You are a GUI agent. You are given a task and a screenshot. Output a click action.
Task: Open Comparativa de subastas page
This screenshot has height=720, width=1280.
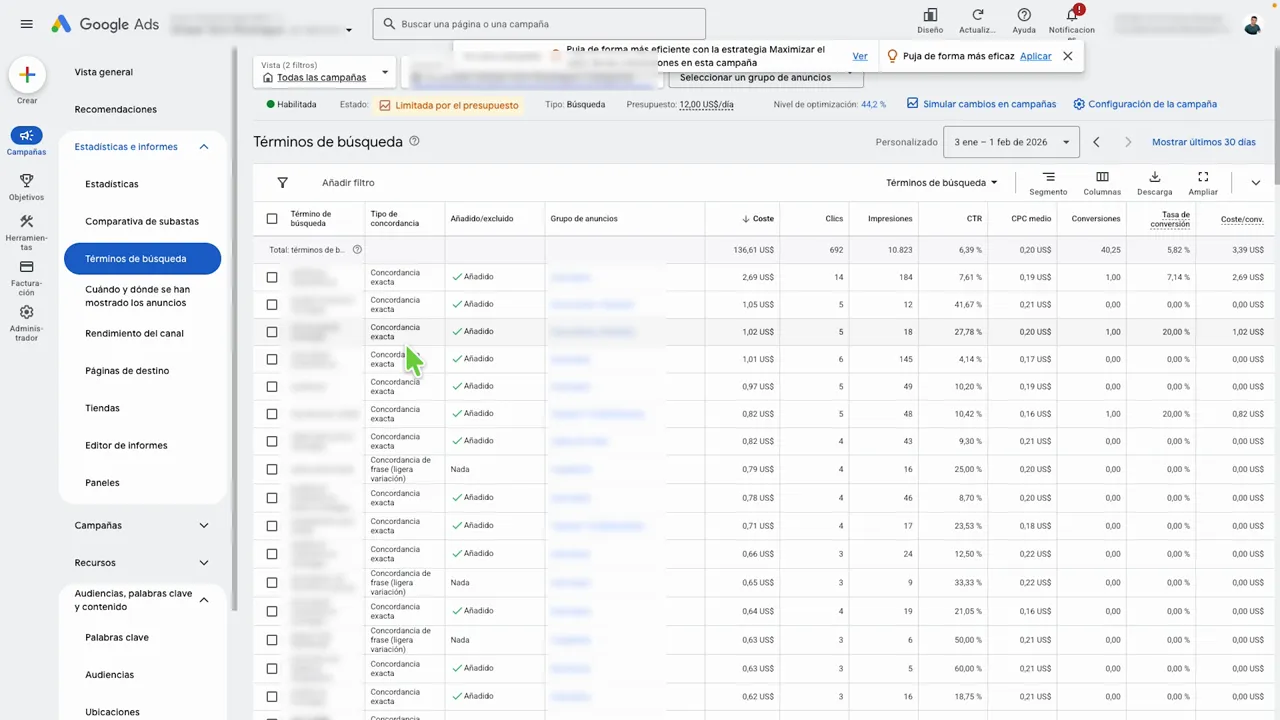point(142,221)
